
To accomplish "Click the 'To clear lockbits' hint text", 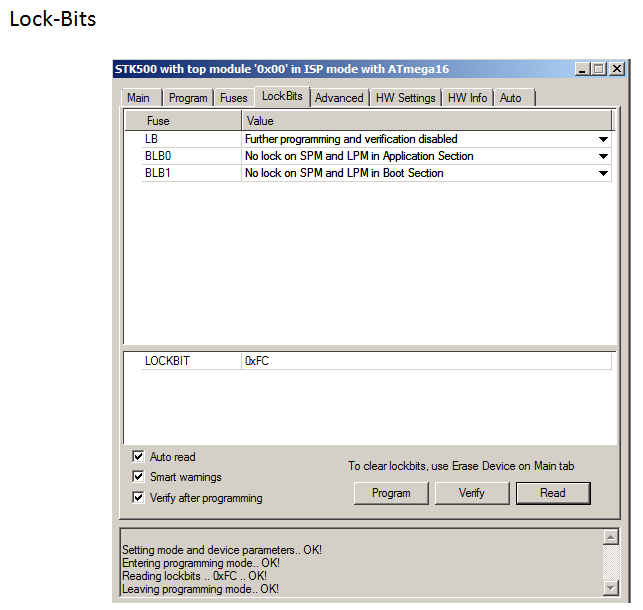I will (461, 466).
